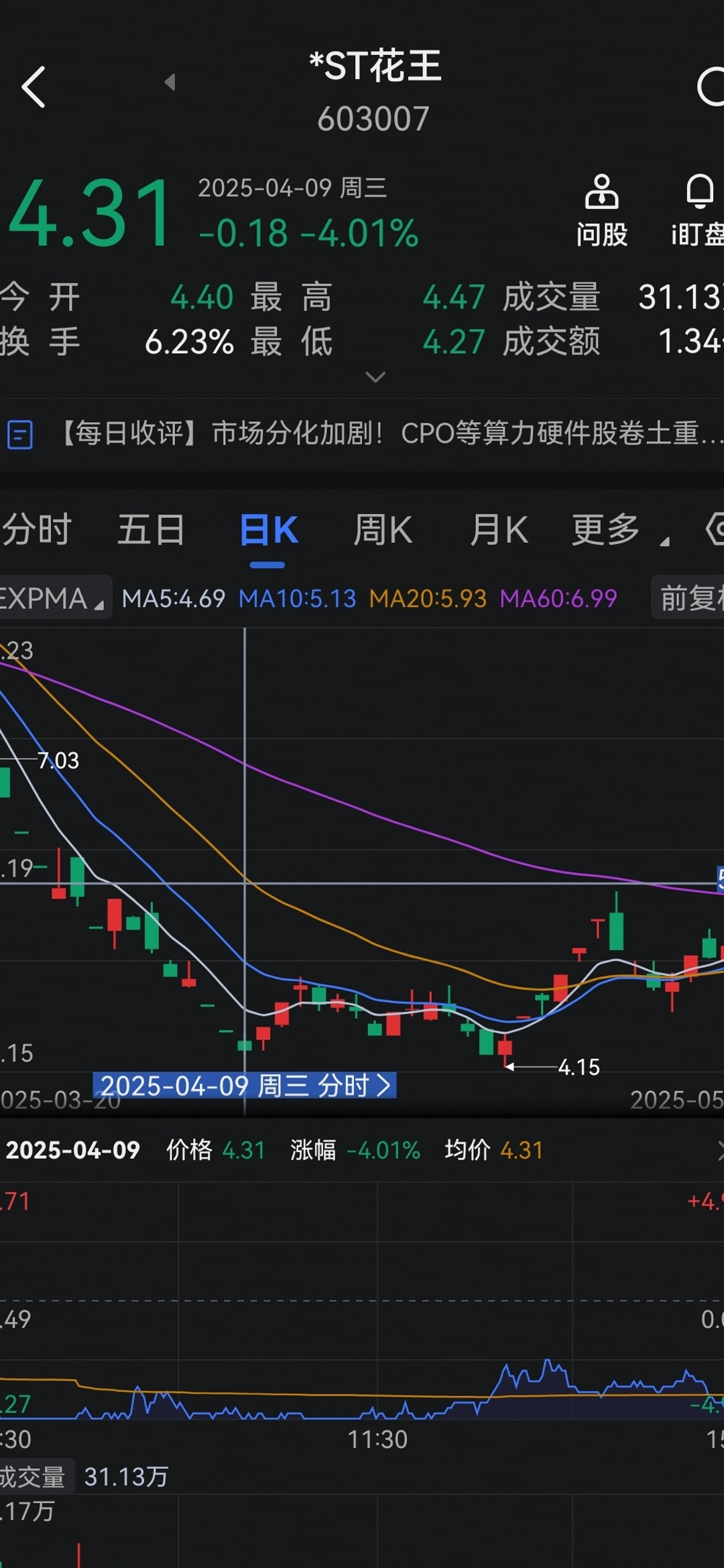Expand more quote details with the chevron
This screenshot has width=724, height=1568.
tap(375, 377)
